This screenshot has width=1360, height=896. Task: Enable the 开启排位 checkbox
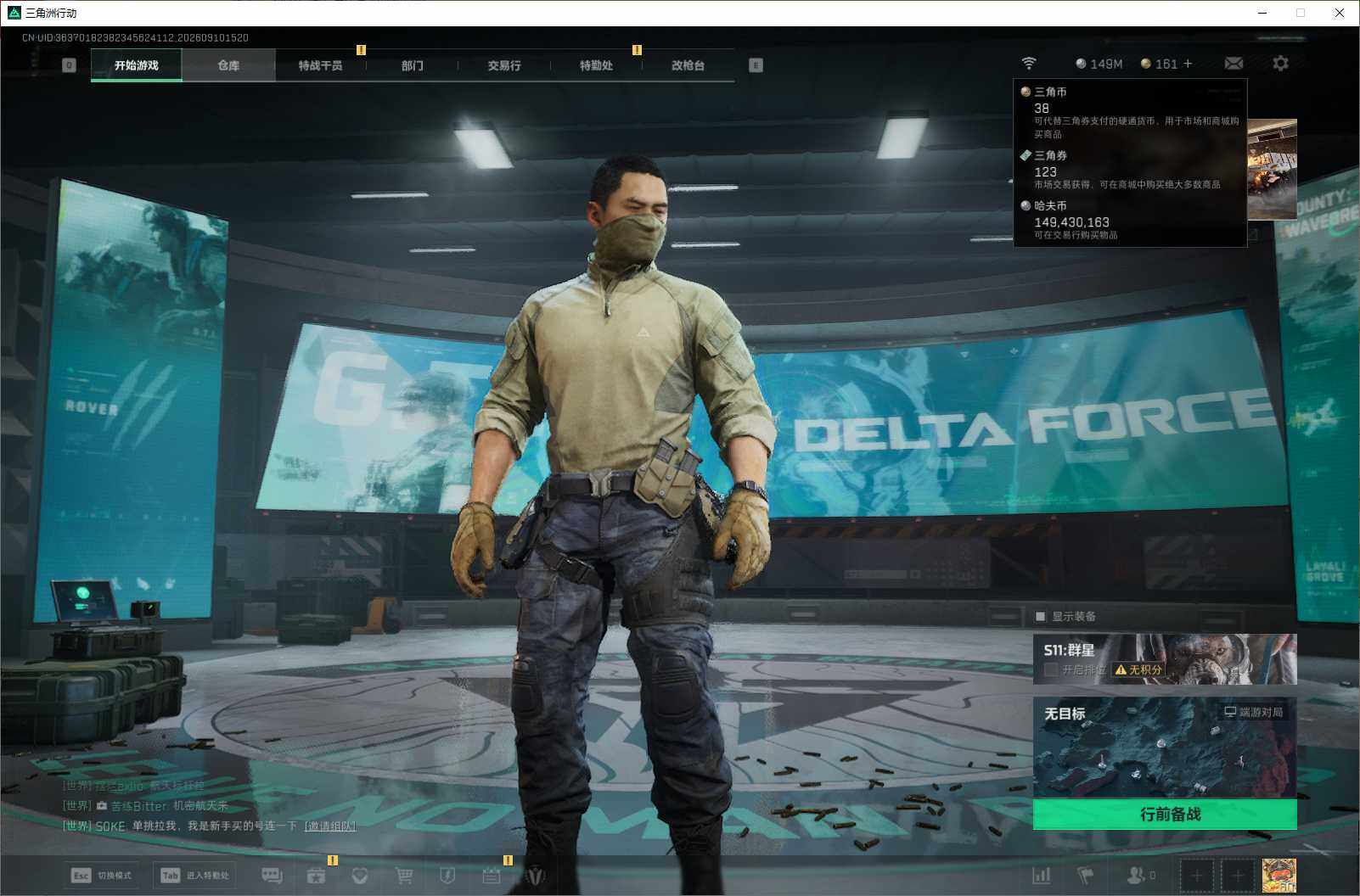1051,669
